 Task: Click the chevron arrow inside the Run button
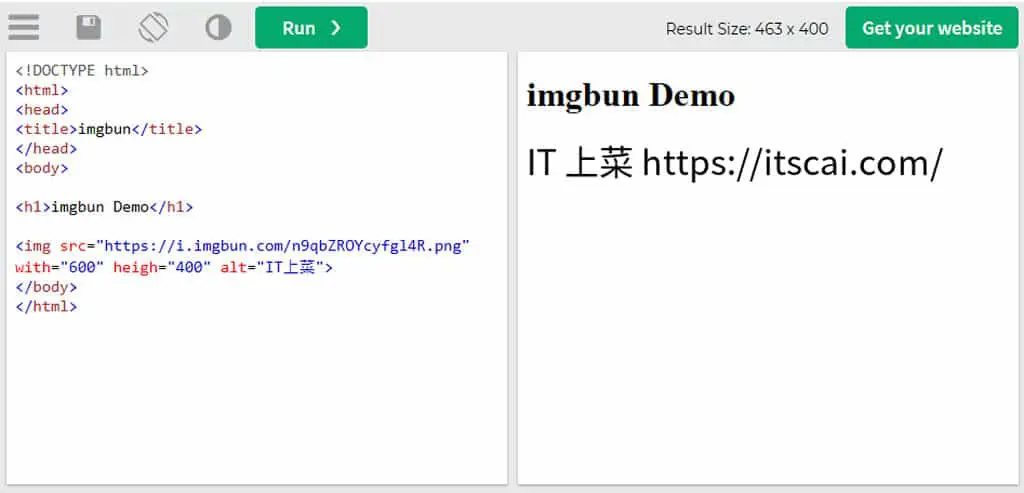pyautogui.click(x=336, y=27)
